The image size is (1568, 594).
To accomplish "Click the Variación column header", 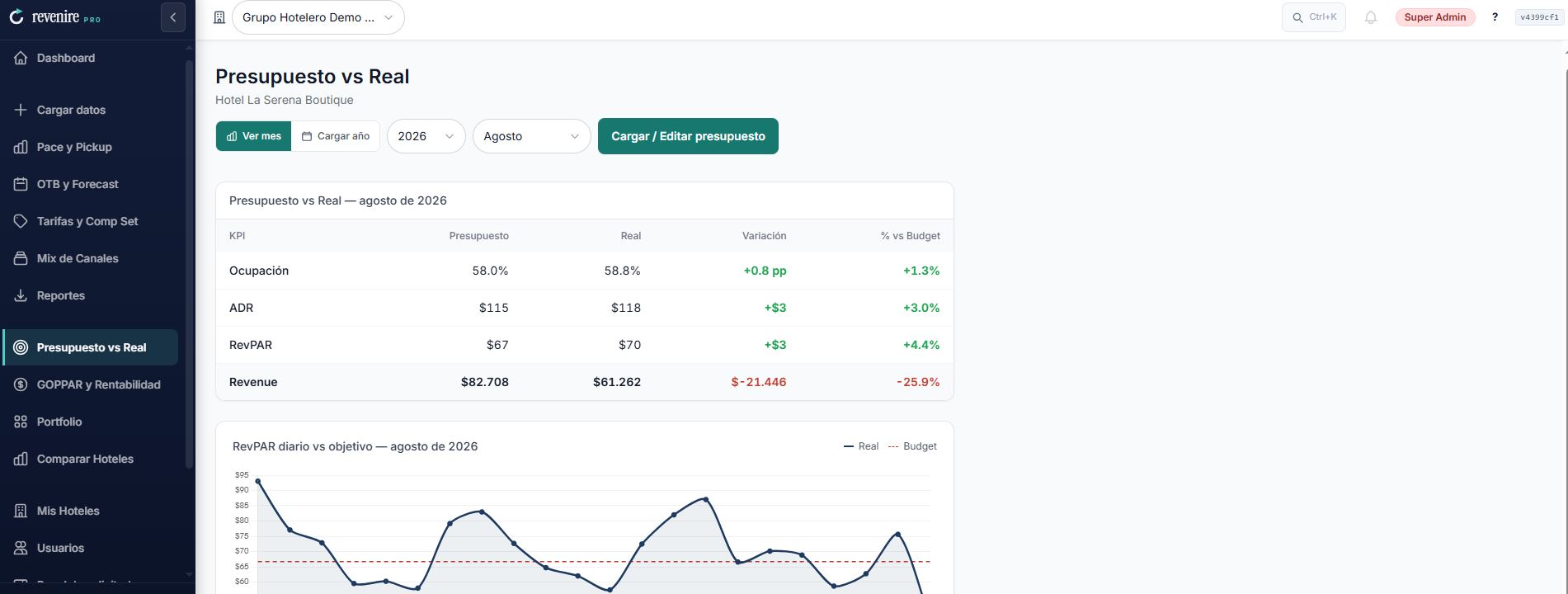I will [765, 236].
